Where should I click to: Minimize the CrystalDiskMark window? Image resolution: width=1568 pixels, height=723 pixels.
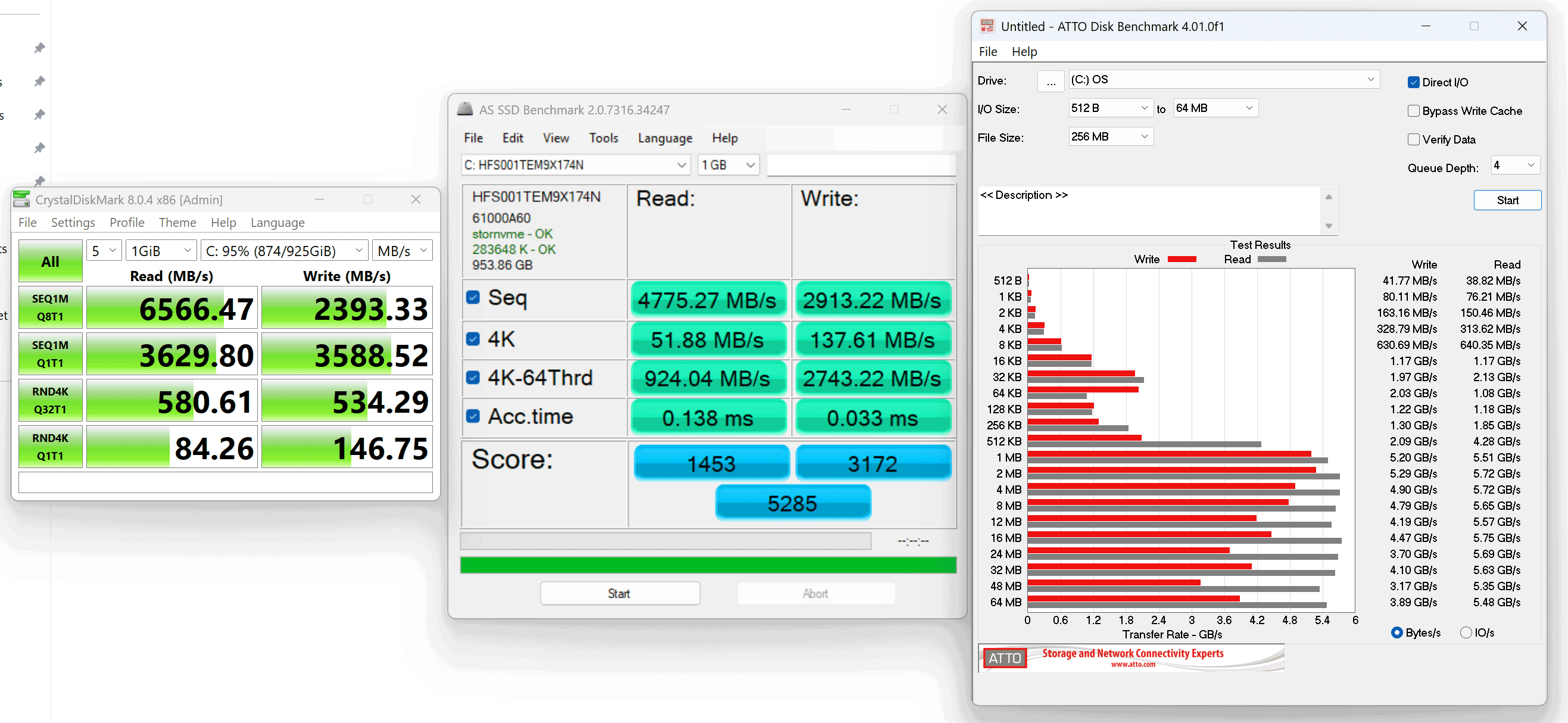point(319,199)
